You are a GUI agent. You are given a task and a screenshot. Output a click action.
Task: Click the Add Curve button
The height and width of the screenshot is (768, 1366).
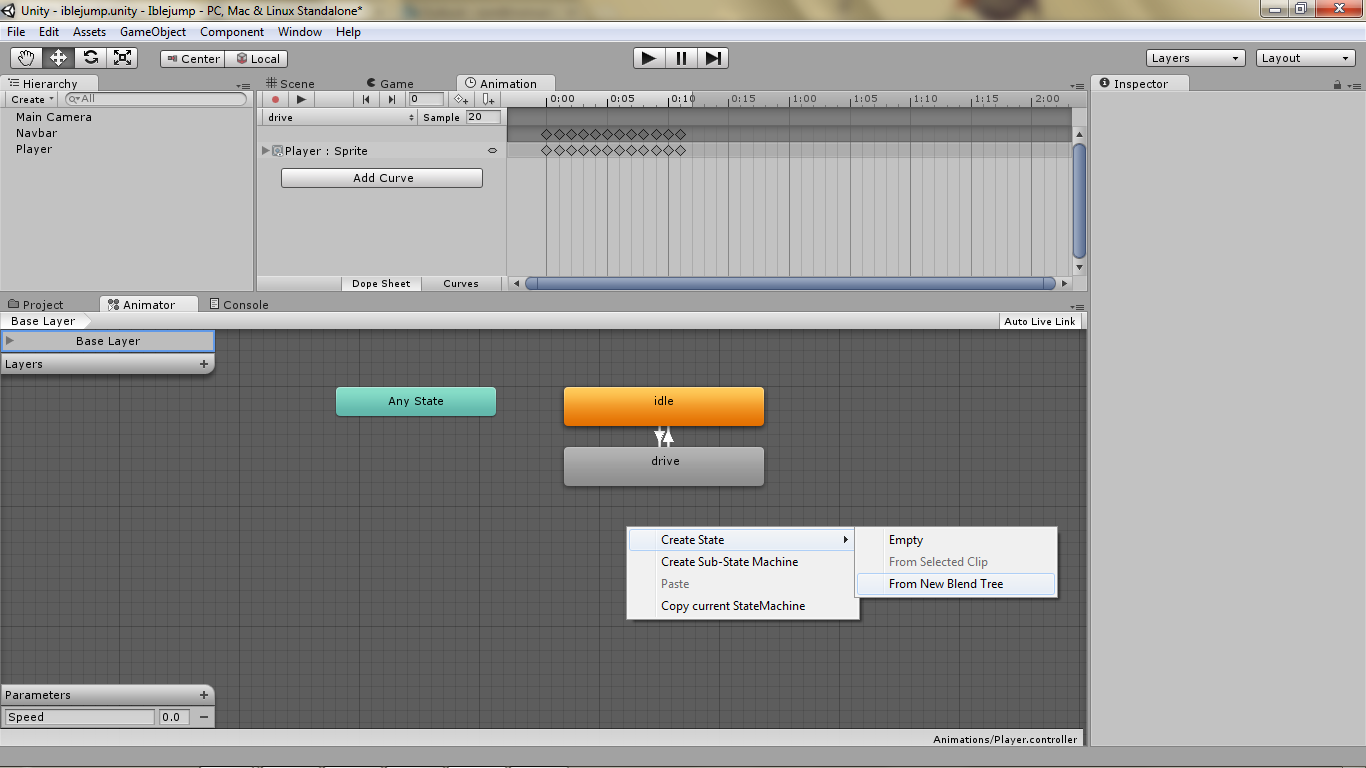(x=382, y=178)
